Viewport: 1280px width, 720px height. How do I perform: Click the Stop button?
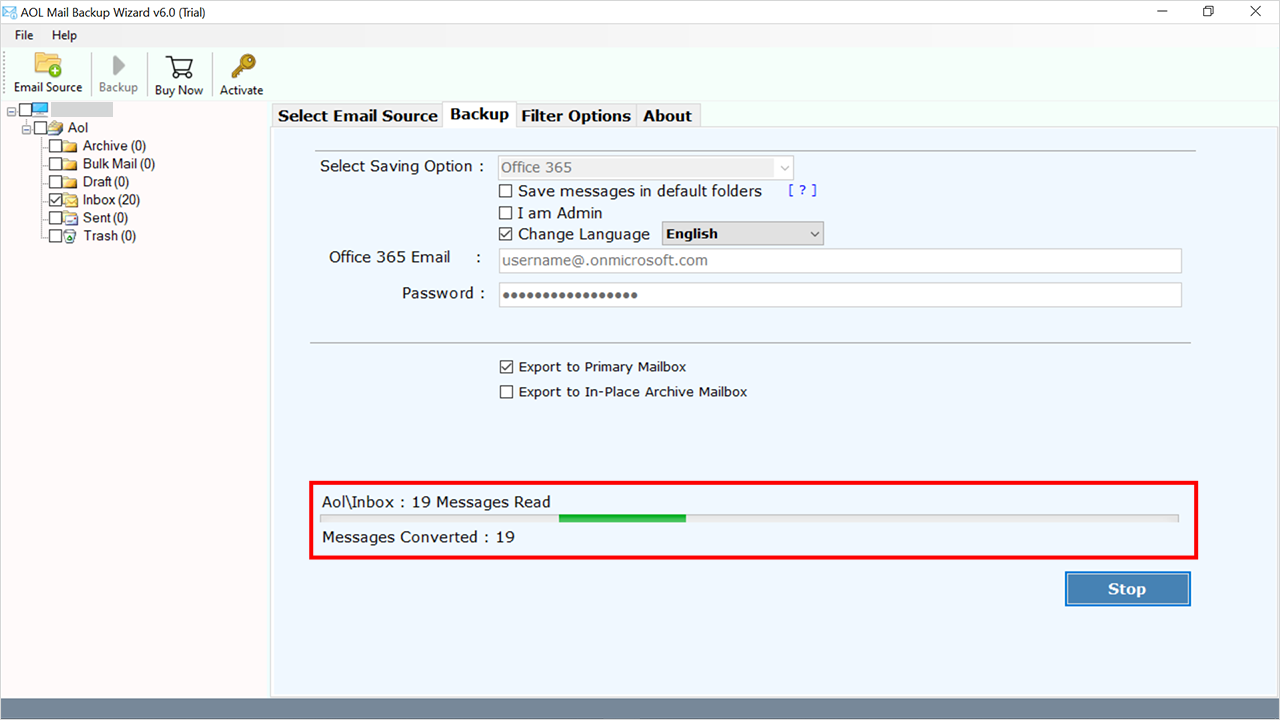click(x=1127, y=589)
